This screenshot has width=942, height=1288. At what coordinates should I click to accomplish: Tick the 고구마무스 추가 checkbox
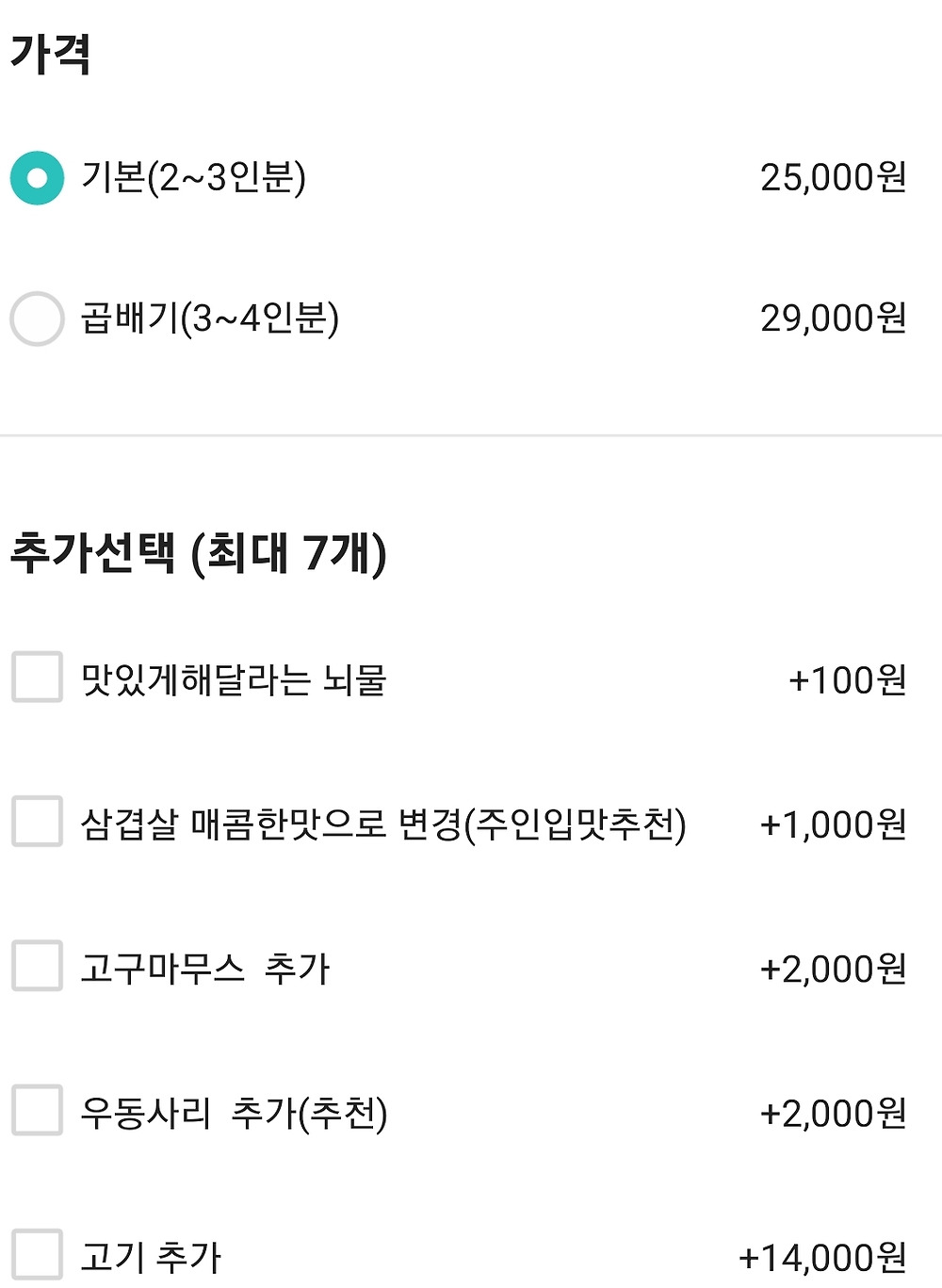point(38,966)
